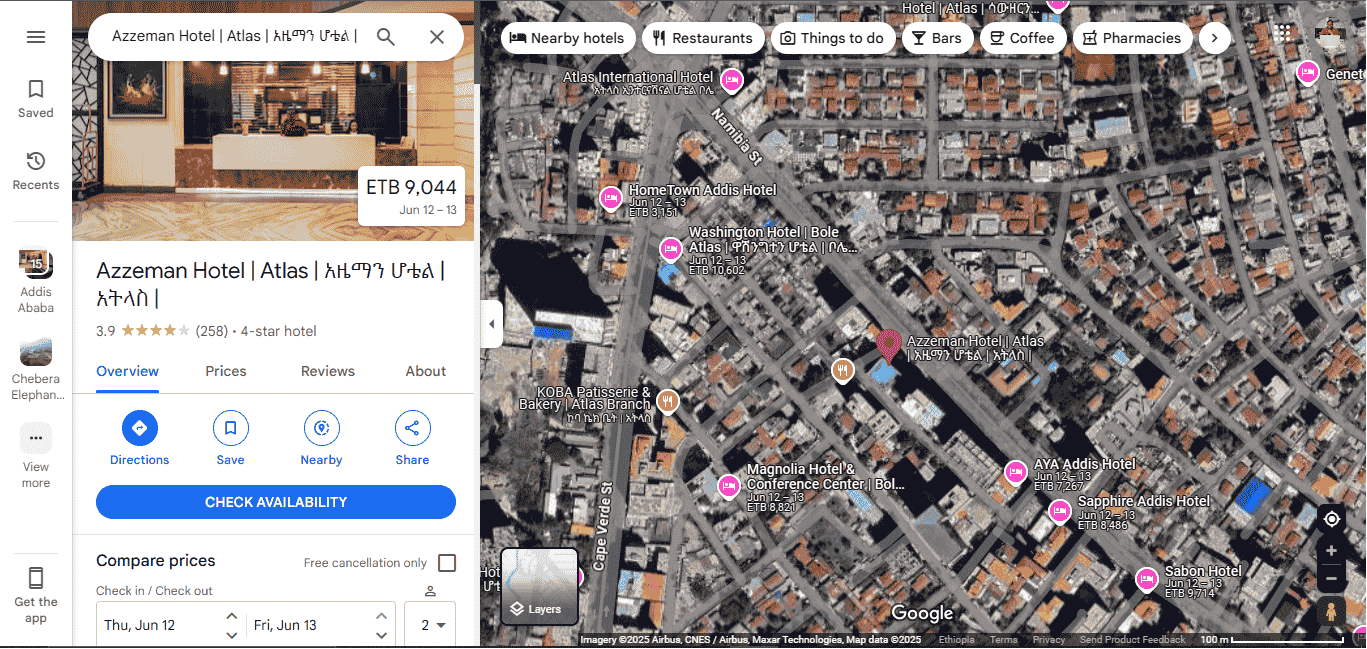
Task: Switch to the Overview tab
Action: (x=128, y=371)
